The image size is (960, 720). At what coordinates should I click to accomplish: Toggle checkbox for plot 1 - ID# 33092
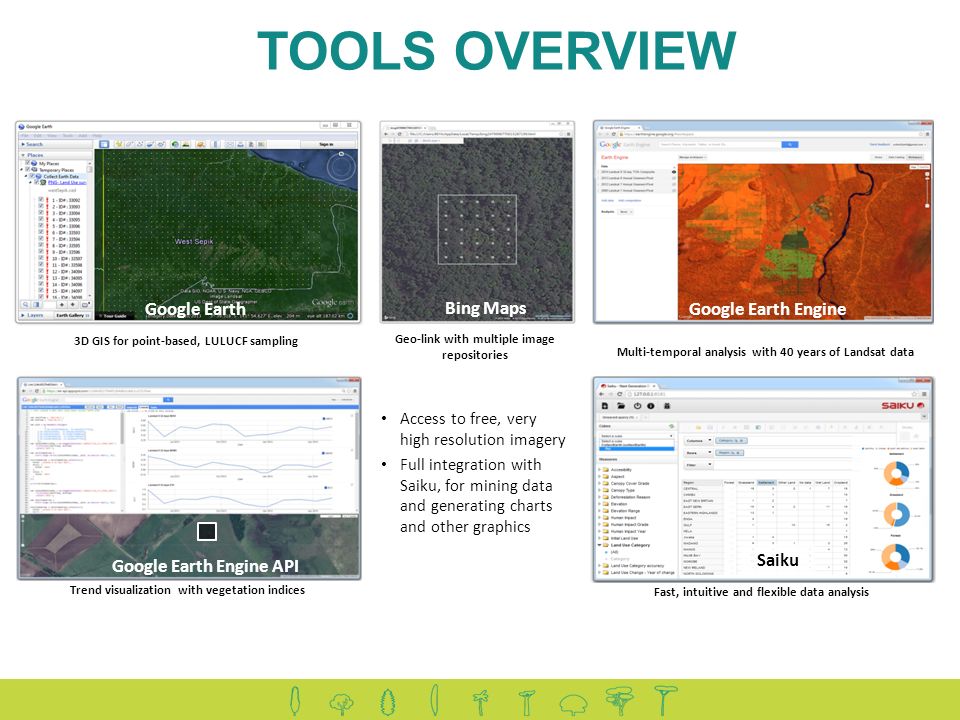pyautogui.click(x=41, y=200)
